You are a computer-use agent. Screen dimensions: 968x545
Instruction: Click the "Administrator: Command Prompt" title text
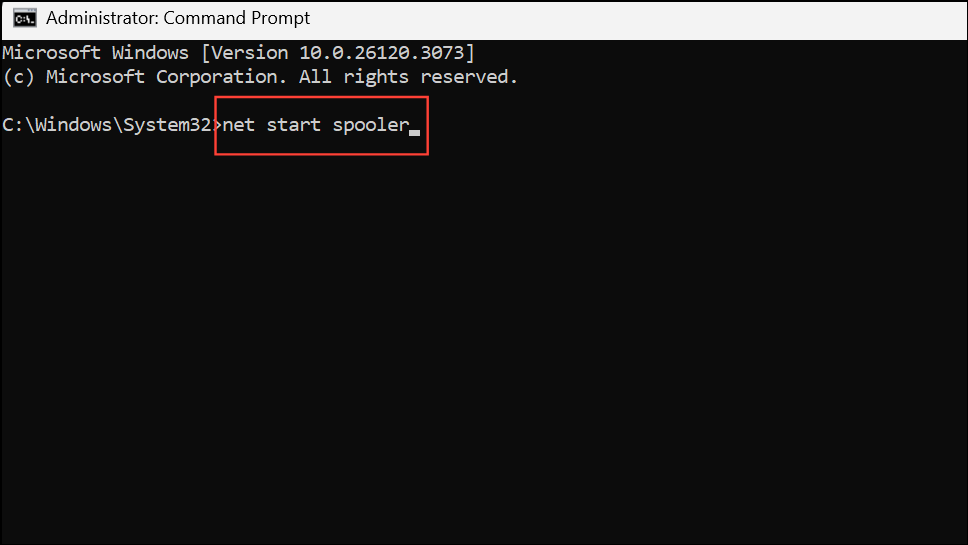(x=178, y=19)
